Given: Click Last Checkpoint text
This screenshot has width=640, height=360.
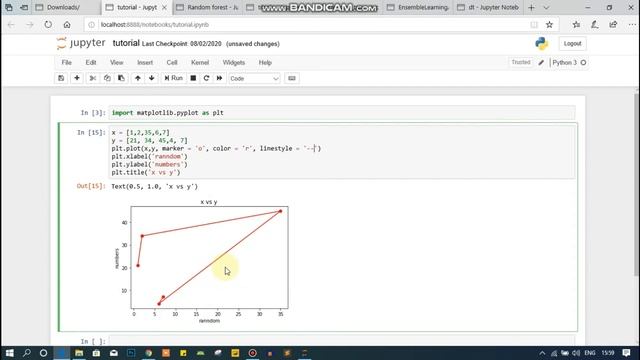Looking at the screenshot, I should pos(182,44).
